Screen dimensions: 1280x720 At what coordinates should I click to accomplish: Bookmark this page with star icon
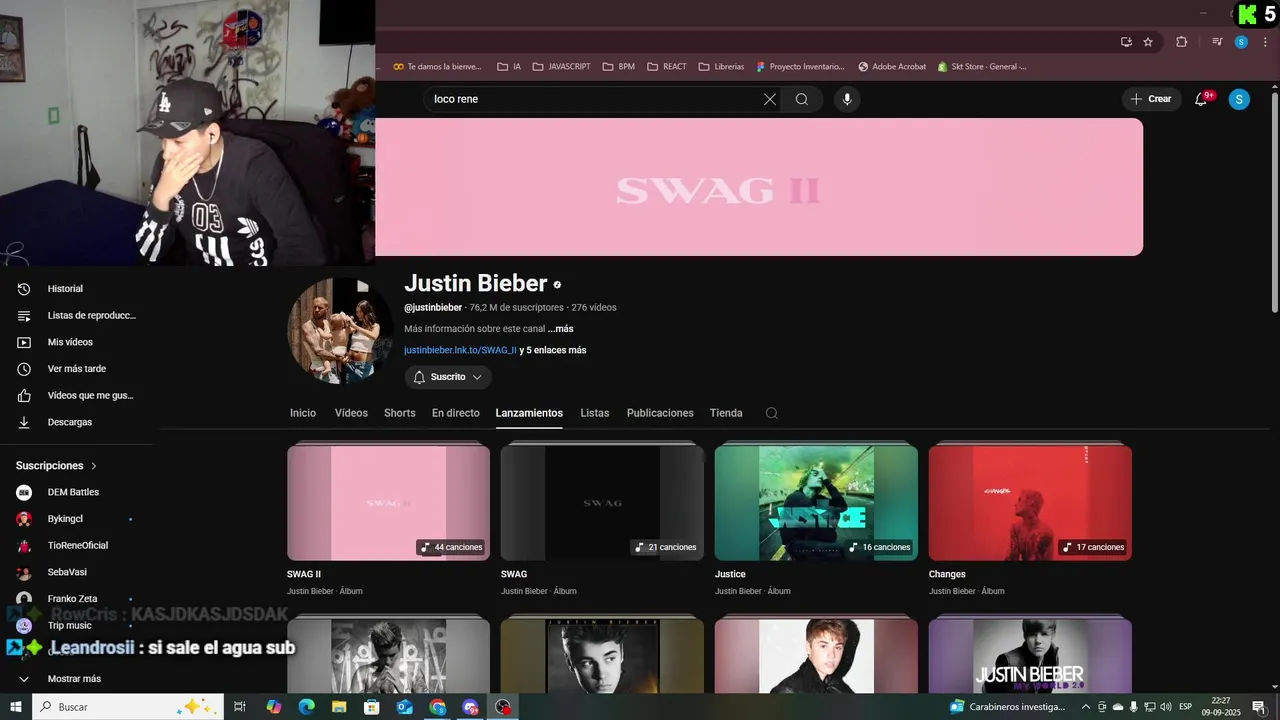point(1148,42)
